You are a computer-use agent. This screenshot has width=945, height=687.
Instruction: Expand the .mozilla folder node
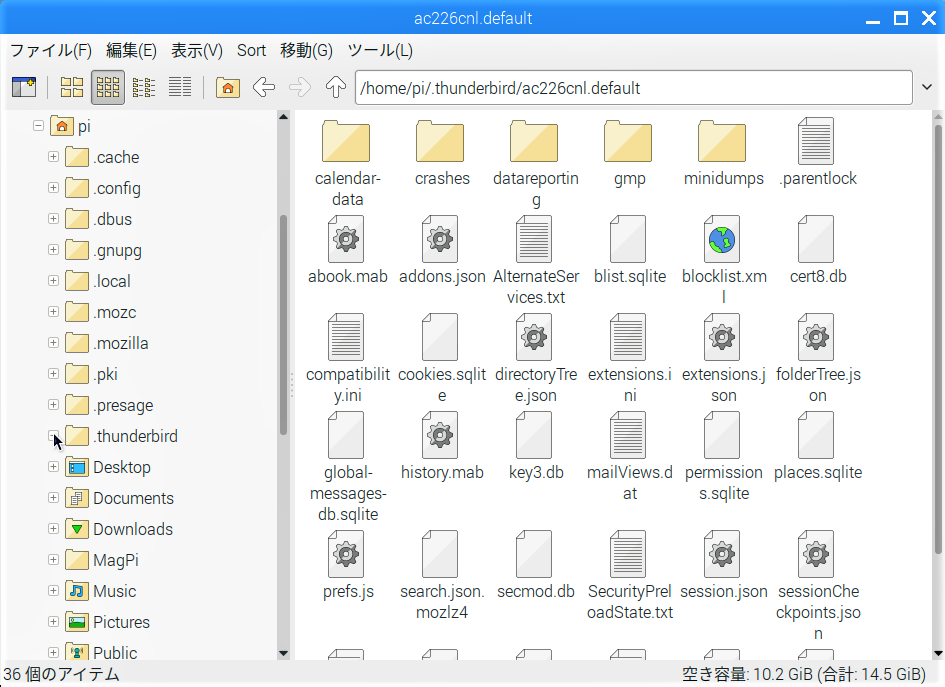53,343
